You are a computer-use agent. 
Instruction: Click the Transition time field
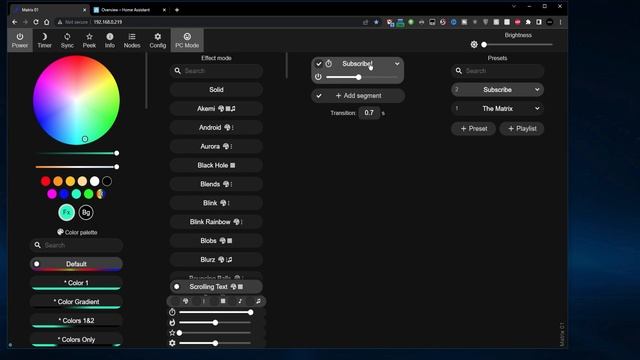[x=369, y=113]
